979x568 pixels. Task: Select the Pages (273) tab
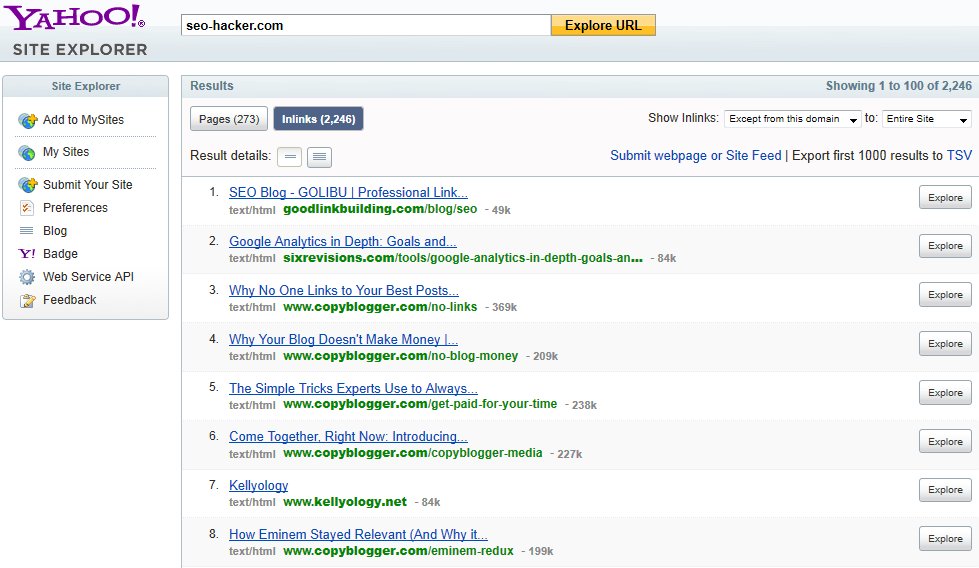coord(229,119)
